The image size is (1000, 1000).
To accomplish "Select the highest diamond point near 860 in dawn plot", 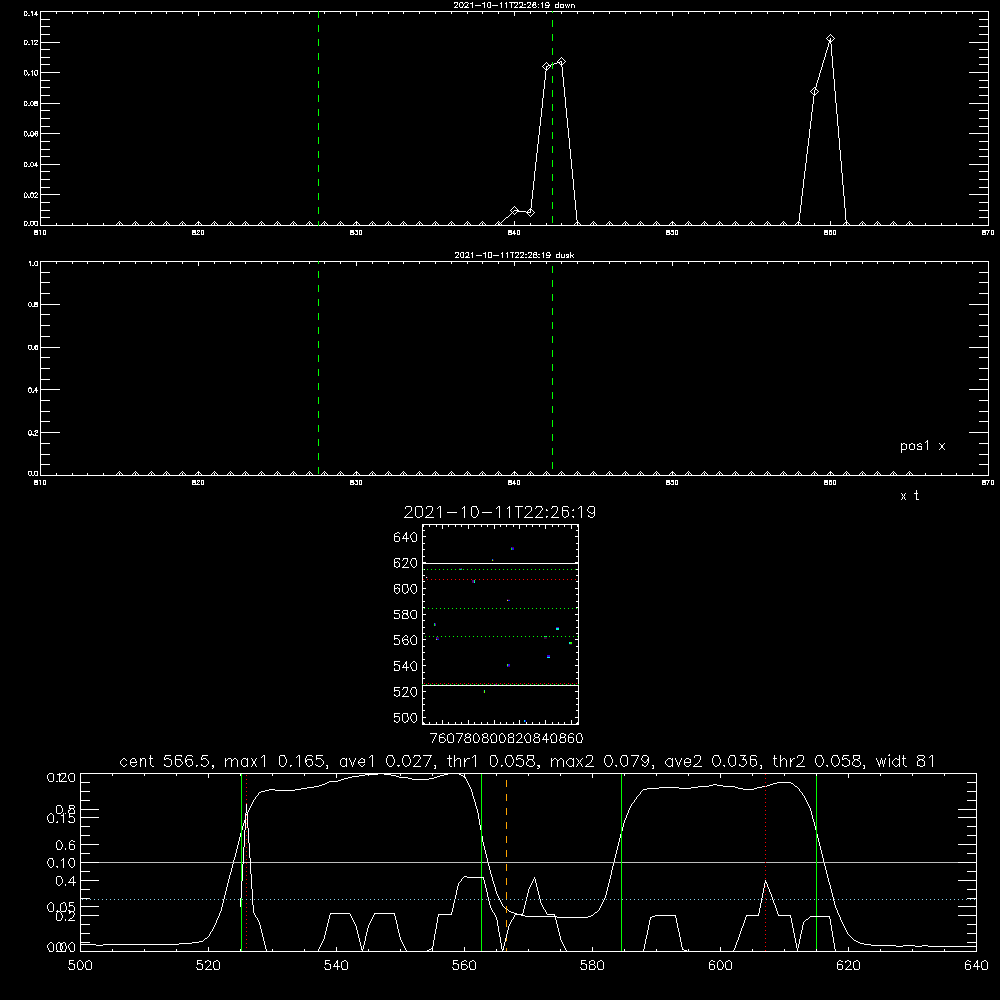I will 830,39.
